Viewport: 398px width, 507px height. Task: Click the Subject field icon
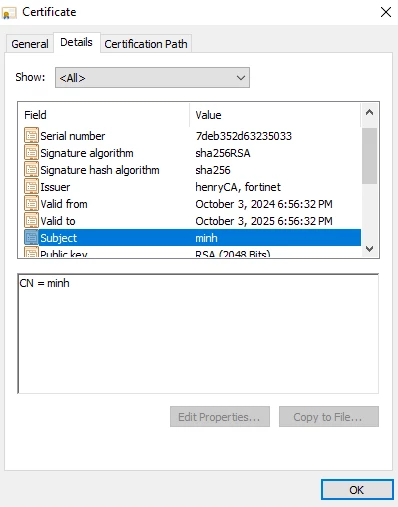31,238
